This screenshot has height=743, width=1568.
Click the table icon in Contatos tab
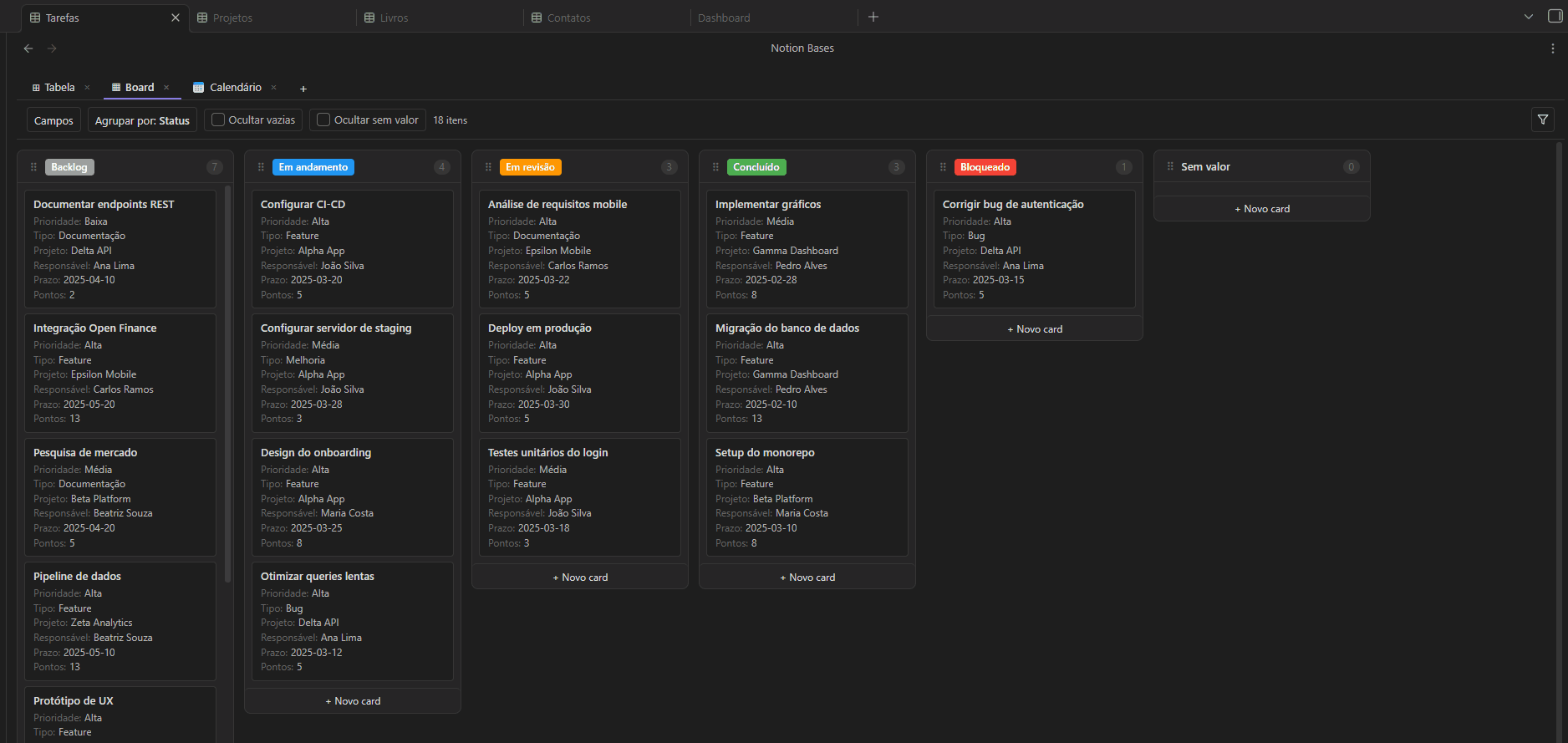coord(537,18)
